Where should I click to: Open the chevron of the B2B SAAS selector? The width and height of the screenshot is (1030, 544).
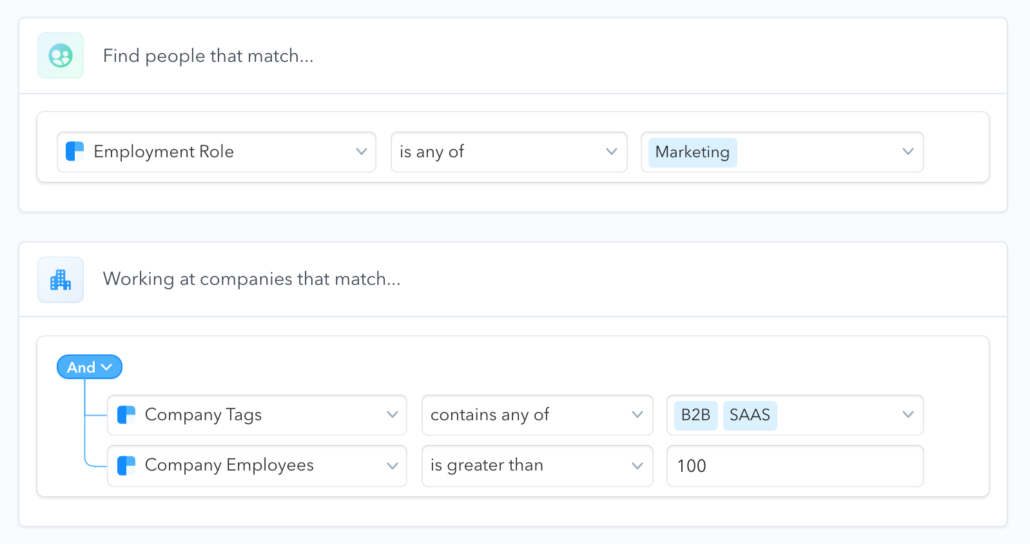click(x=907, y=415)
